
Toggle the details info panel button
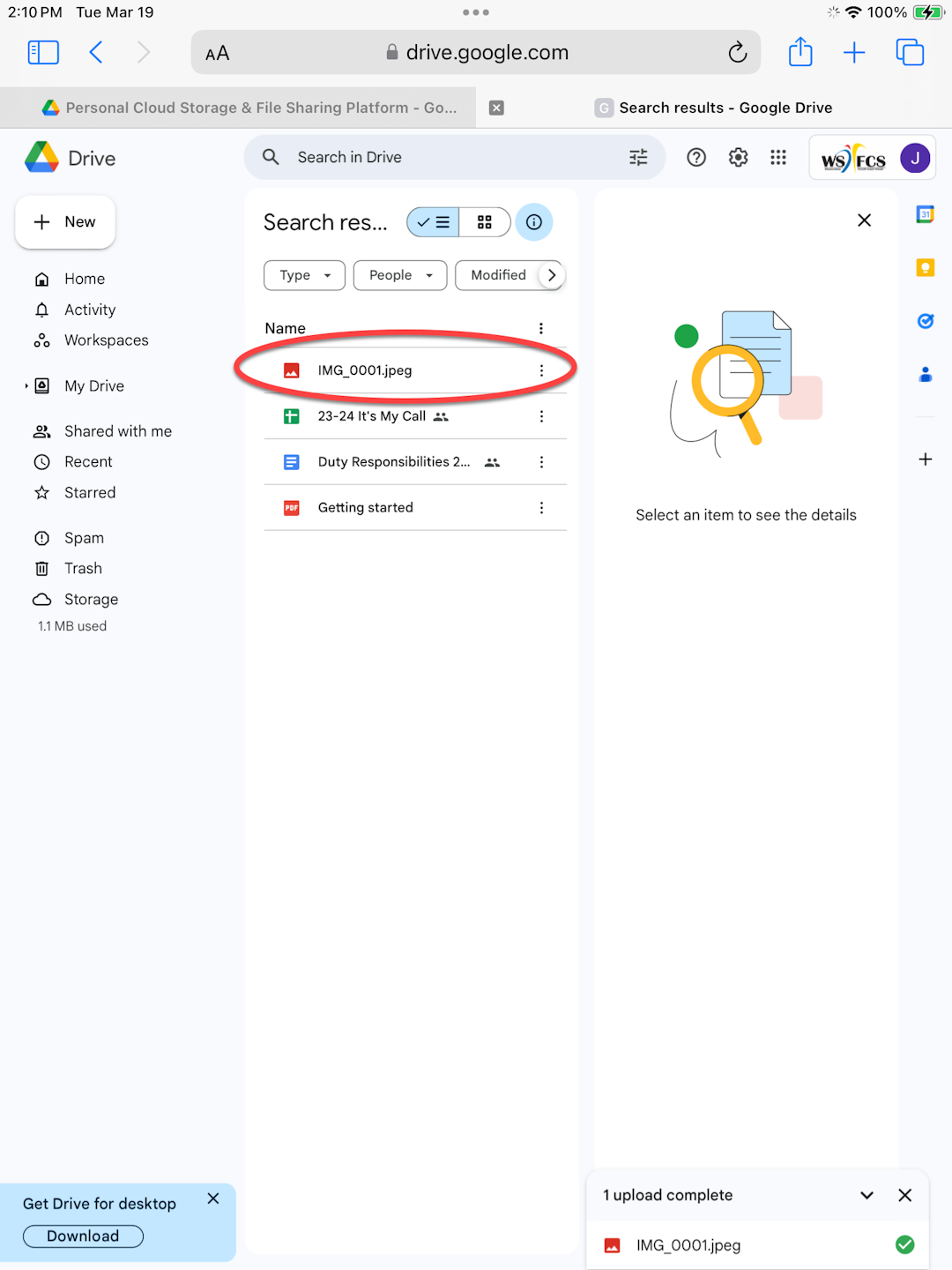point(534,222)
